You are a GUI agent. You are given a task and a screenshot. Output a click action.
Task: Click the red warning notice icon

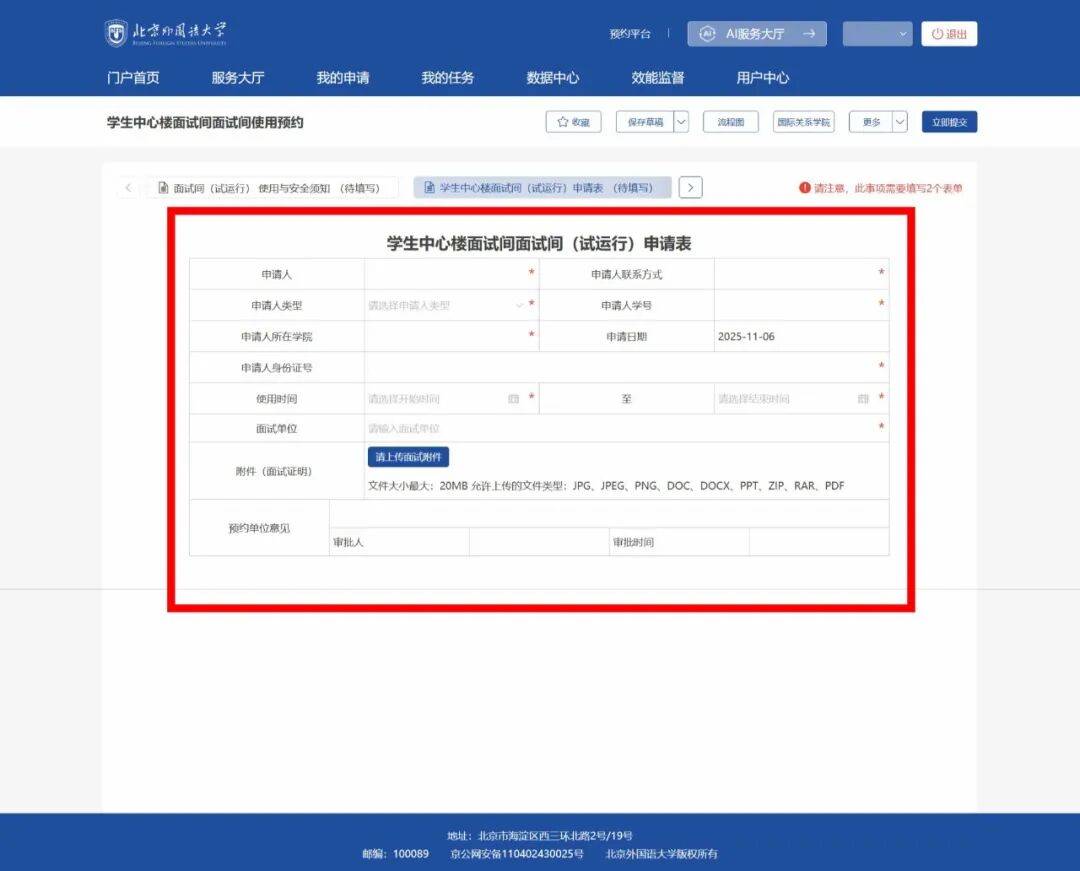[805, 188]
